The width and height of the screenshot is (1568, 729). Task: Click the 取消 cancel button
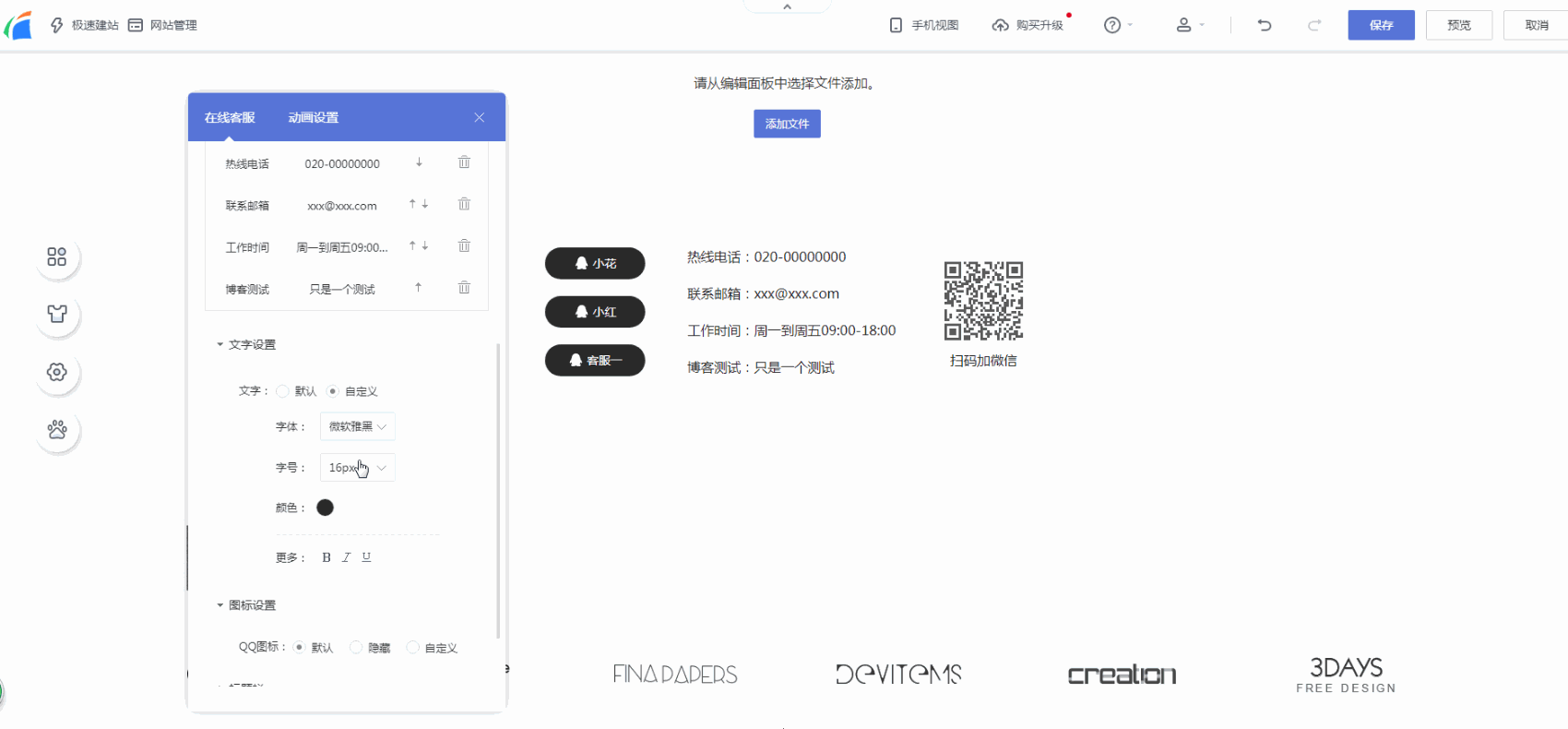tap(1536, 25)
